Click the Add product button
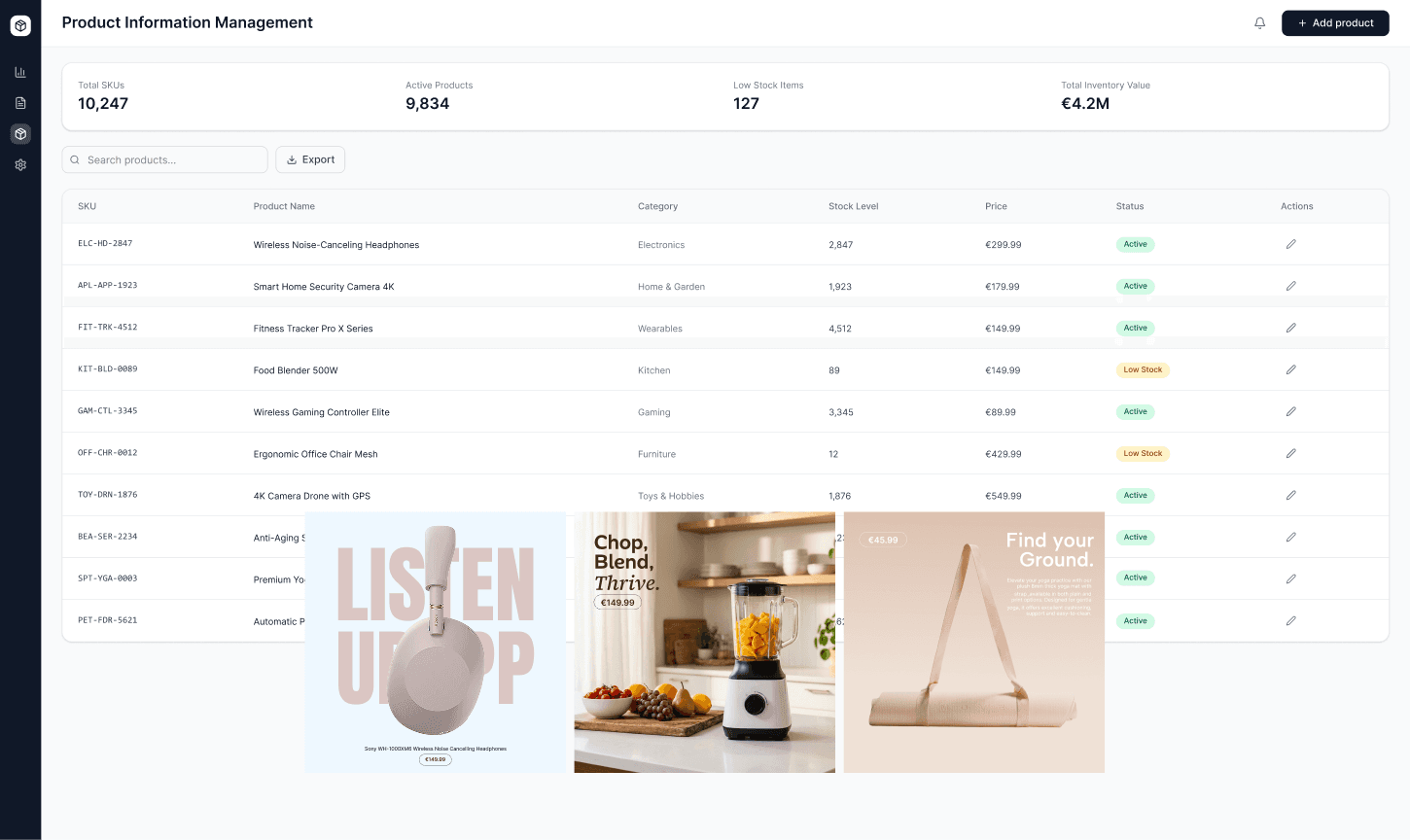Screen dimensions: 1410x840 coord(1335,23)
